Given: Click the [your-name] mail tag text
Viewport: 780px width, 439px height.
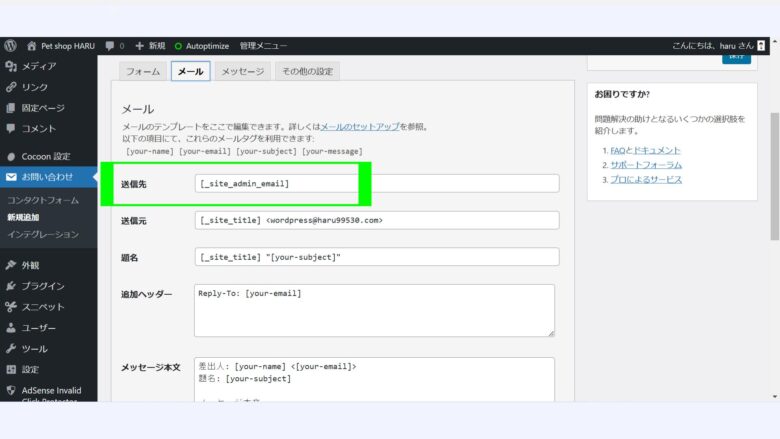Looking at the screenshot, I should point(150,151).
